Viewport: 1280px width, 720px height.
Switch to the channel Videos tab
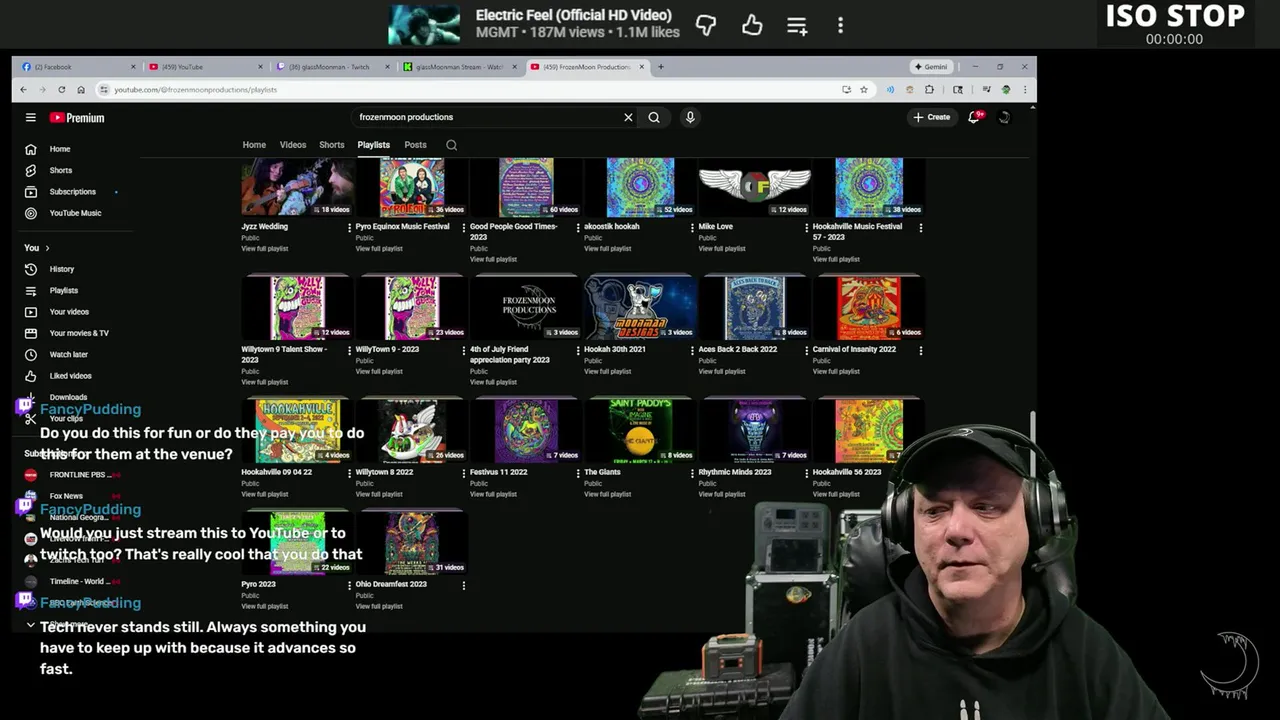[293, 145]
